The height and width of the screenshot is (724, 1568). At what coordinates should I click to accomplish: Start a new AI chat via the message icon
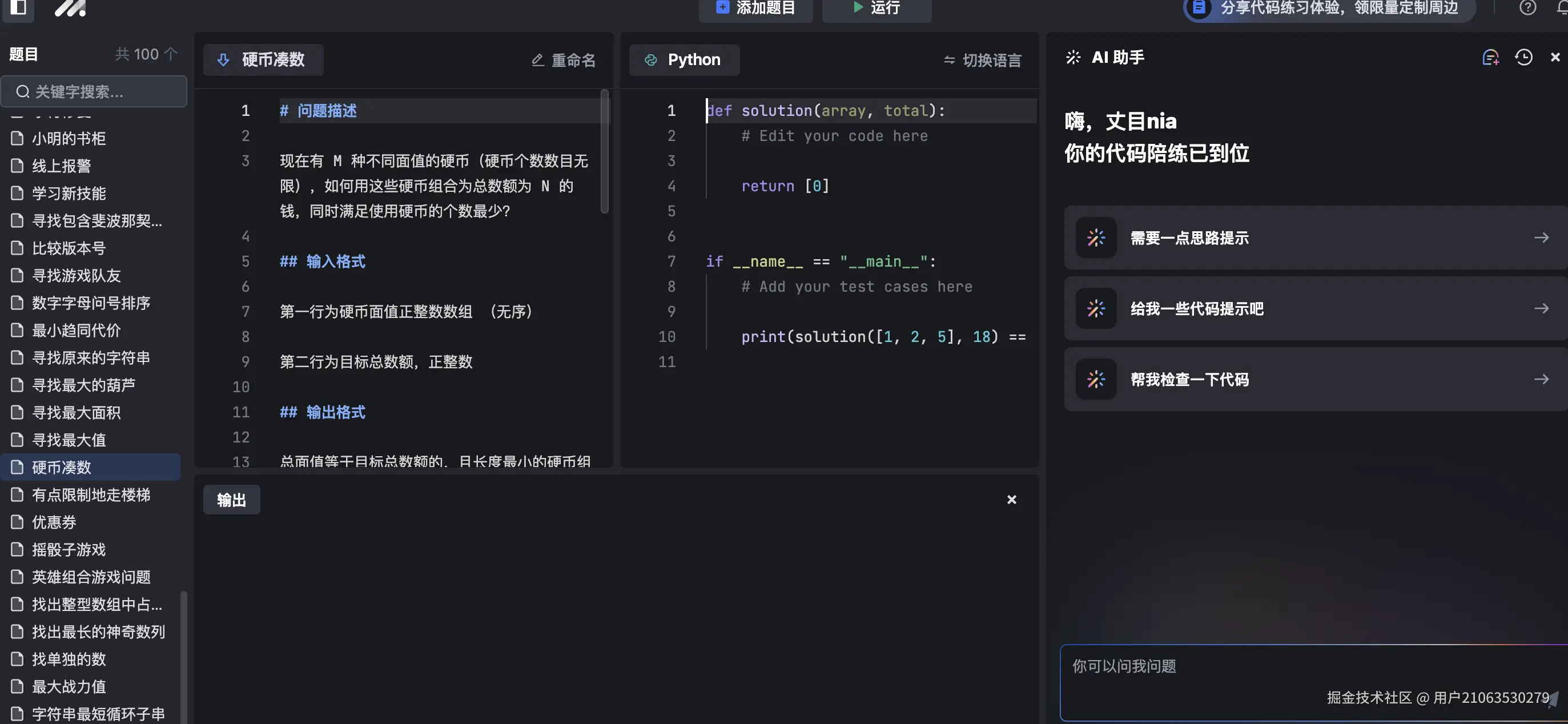(1491, 57)
